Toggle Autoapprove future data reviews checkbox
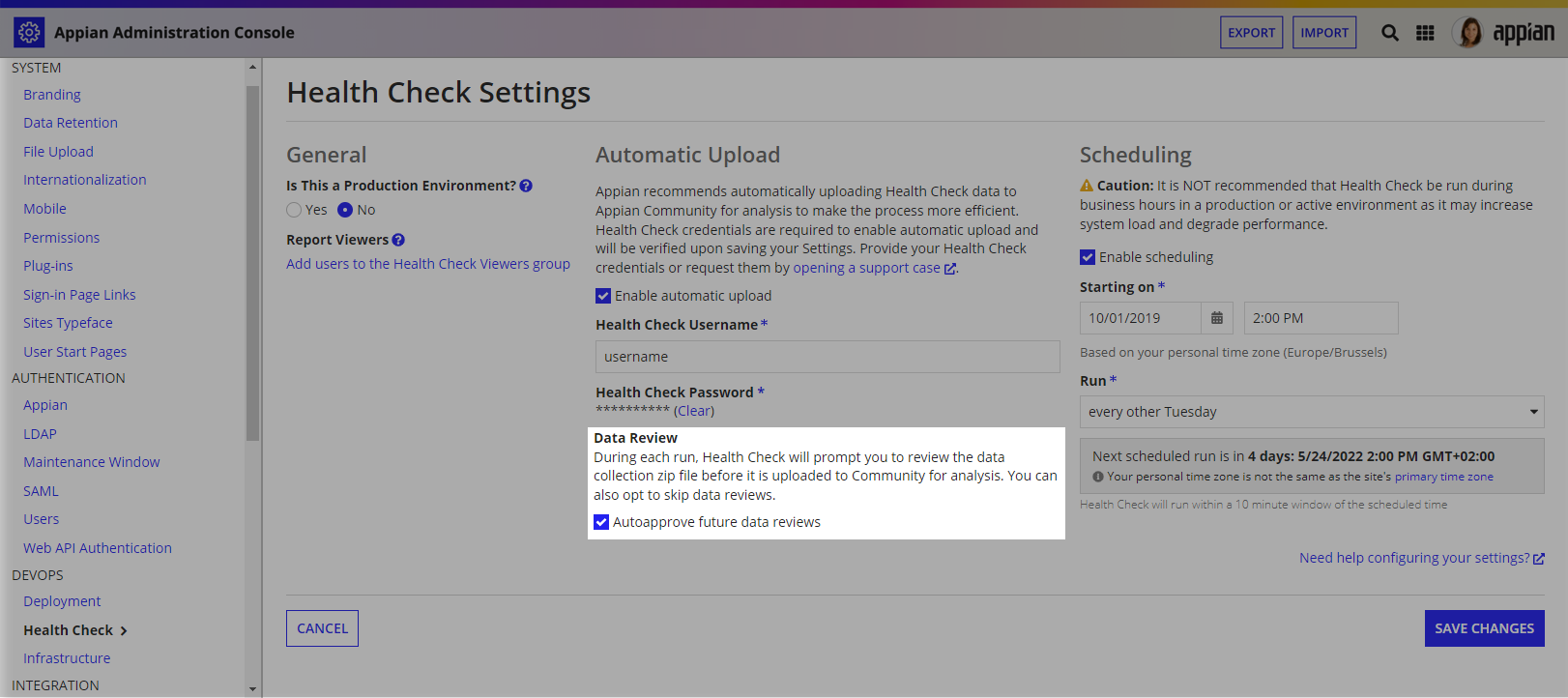Viewport: 1568px width, 698px height. (x=601, y=522)
